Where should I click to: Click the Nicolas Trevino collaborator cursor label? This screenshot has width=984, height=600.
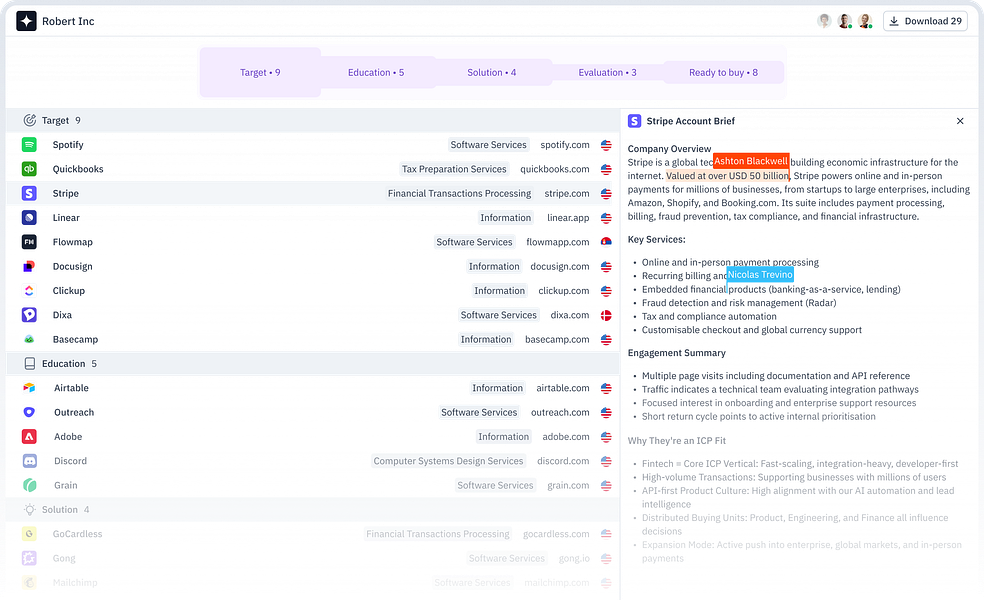761,275
